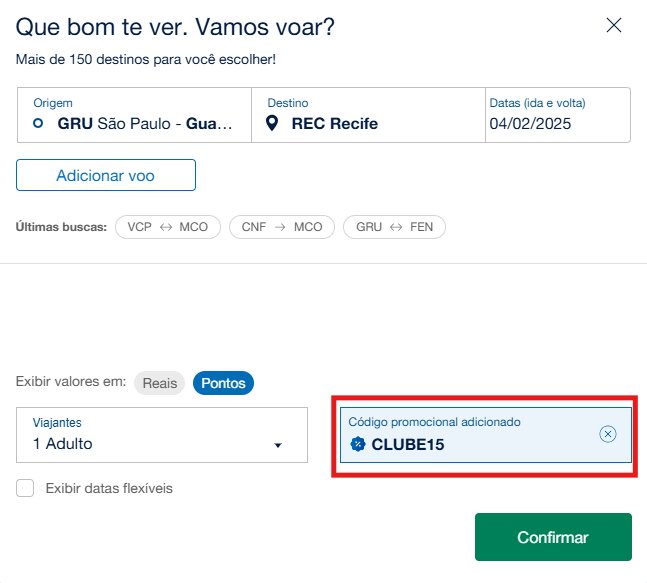The image size is (647, 583).
Task: Select the VCP MCO recent search
Action: tap(168, 227)
